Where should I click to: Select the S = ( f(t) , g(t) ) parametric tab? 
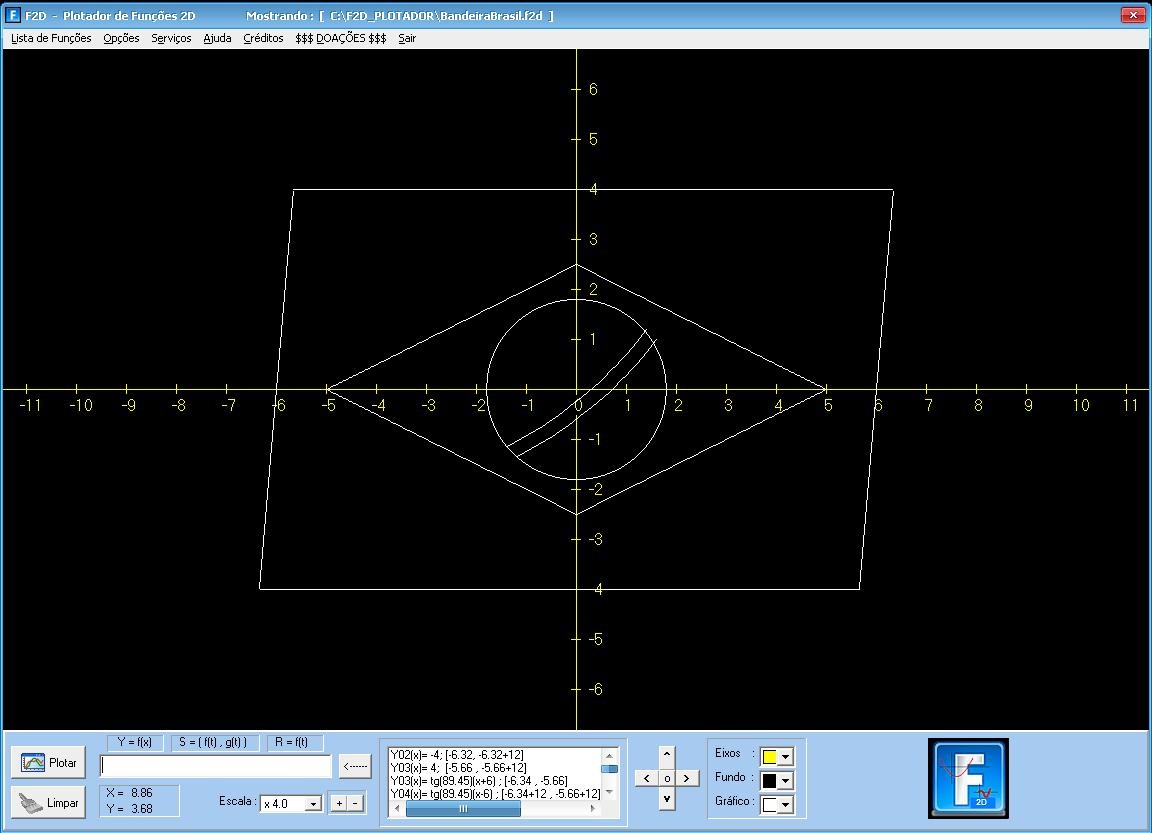213,743
